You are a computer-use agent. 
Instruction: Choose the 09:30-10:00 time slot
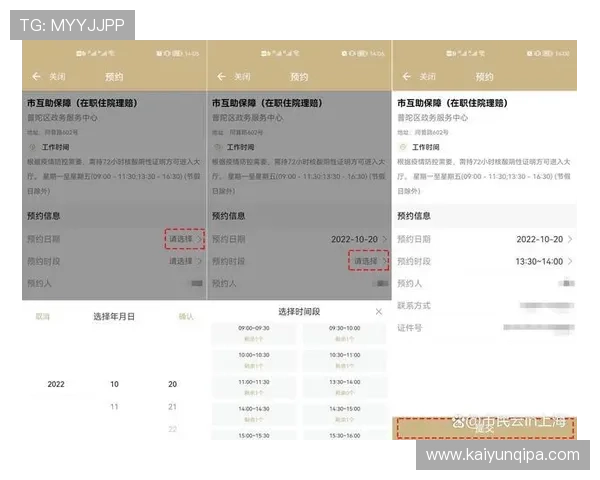345,334
